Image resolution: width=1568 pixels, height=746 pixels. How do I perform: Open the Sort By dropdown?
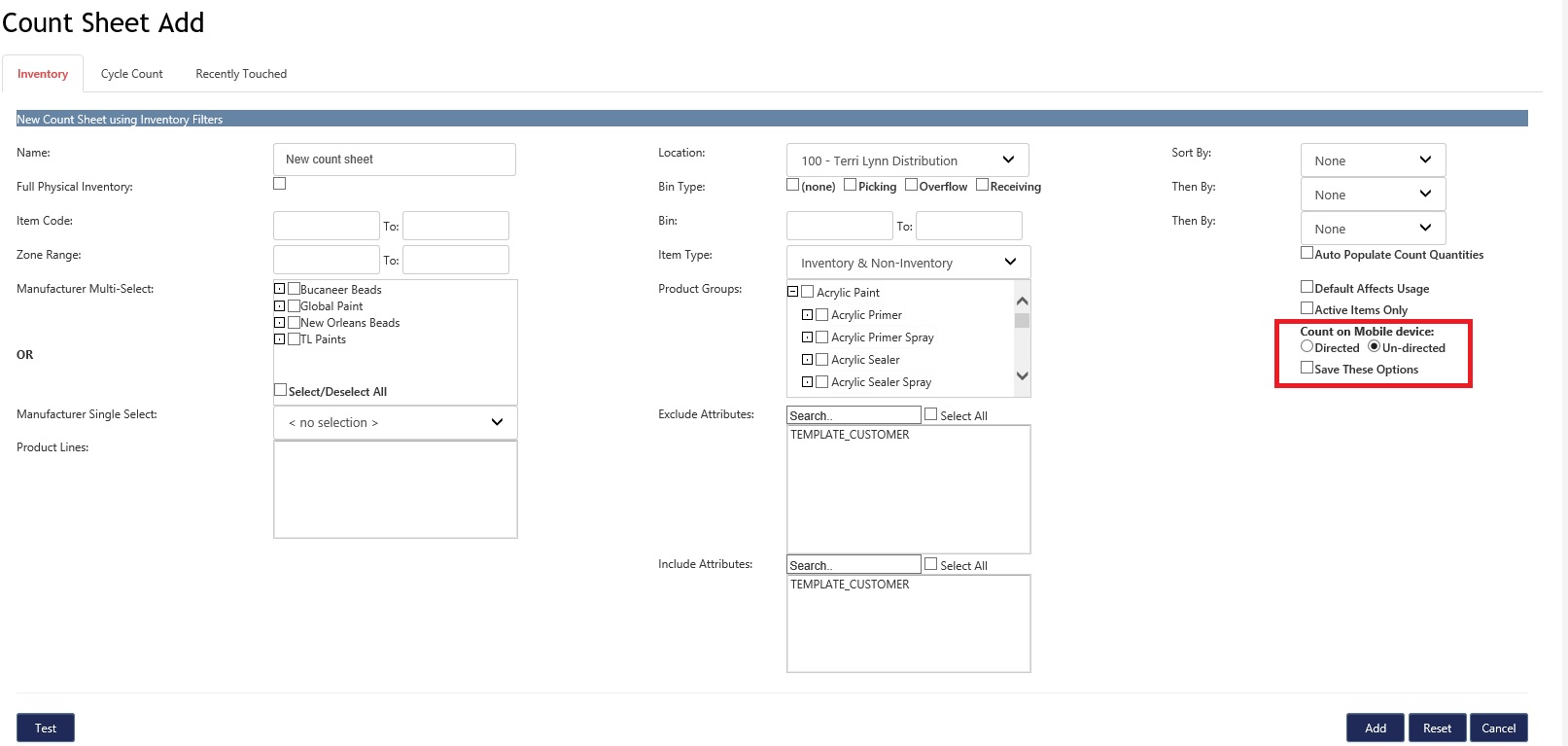coord(1372,160)
